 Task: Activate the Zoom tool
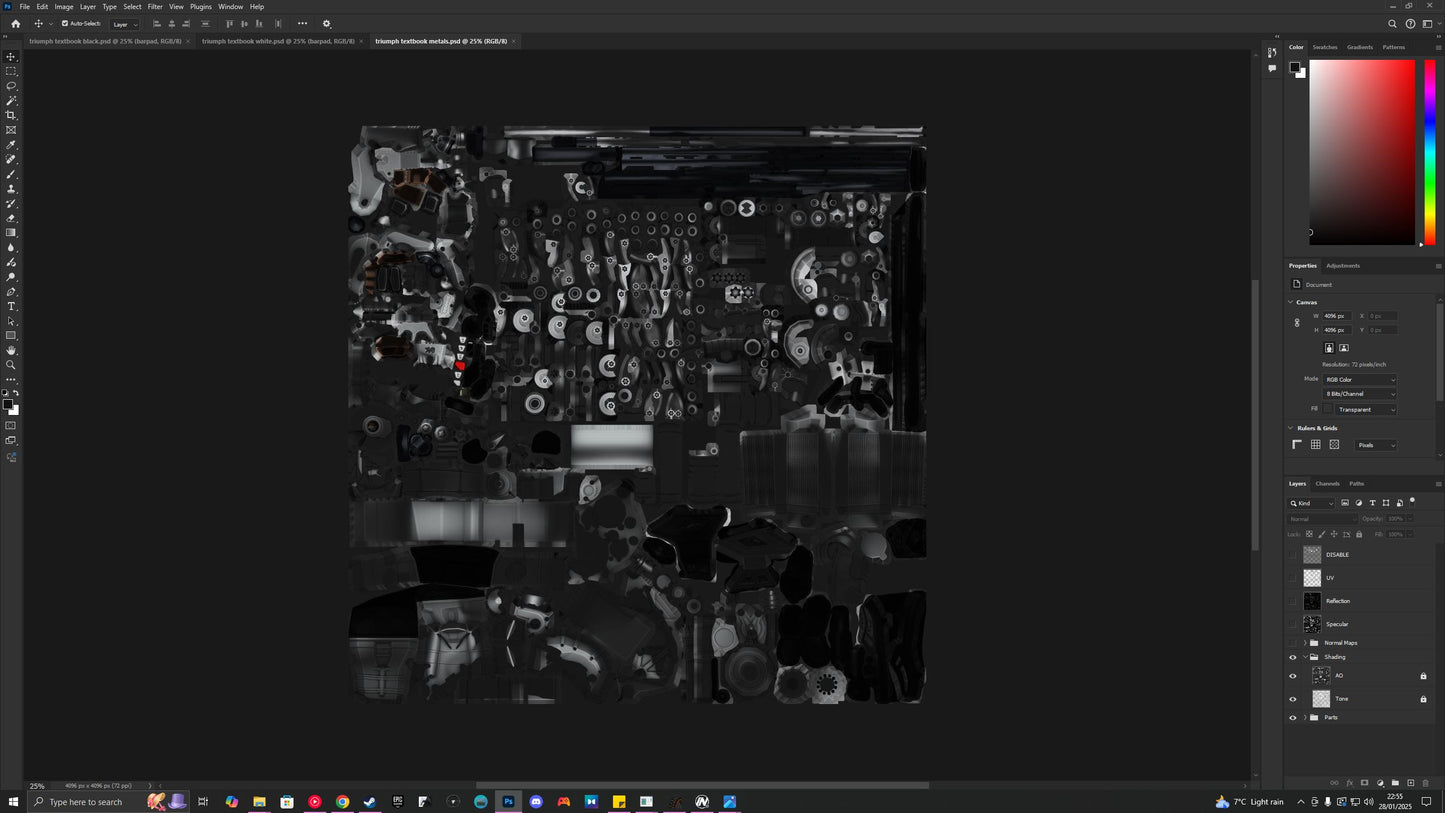[x=11, y=364]
